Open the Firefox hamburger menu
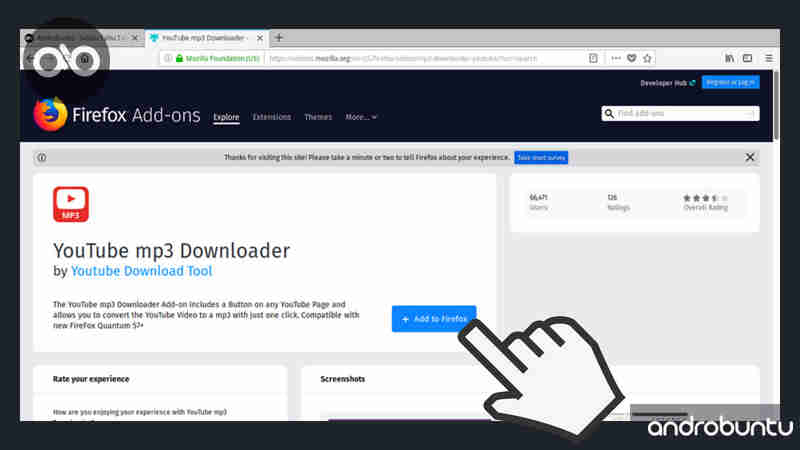800x450 pixels. click(x=769, y=58)
